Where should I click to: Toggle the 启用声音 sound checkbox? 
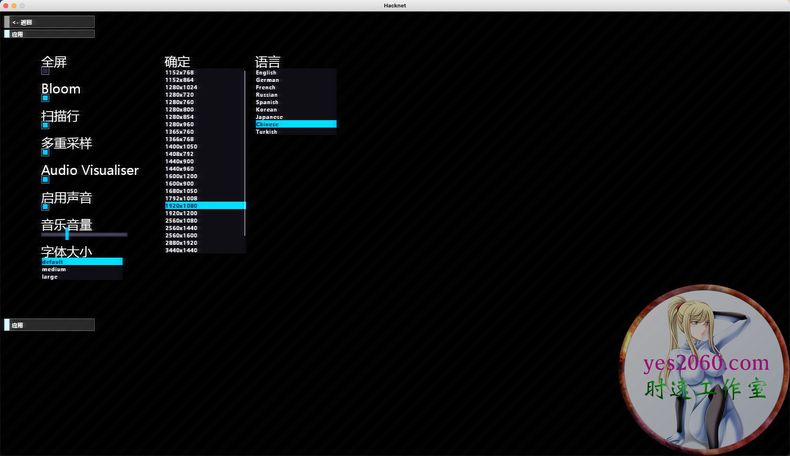click(45, 206)
